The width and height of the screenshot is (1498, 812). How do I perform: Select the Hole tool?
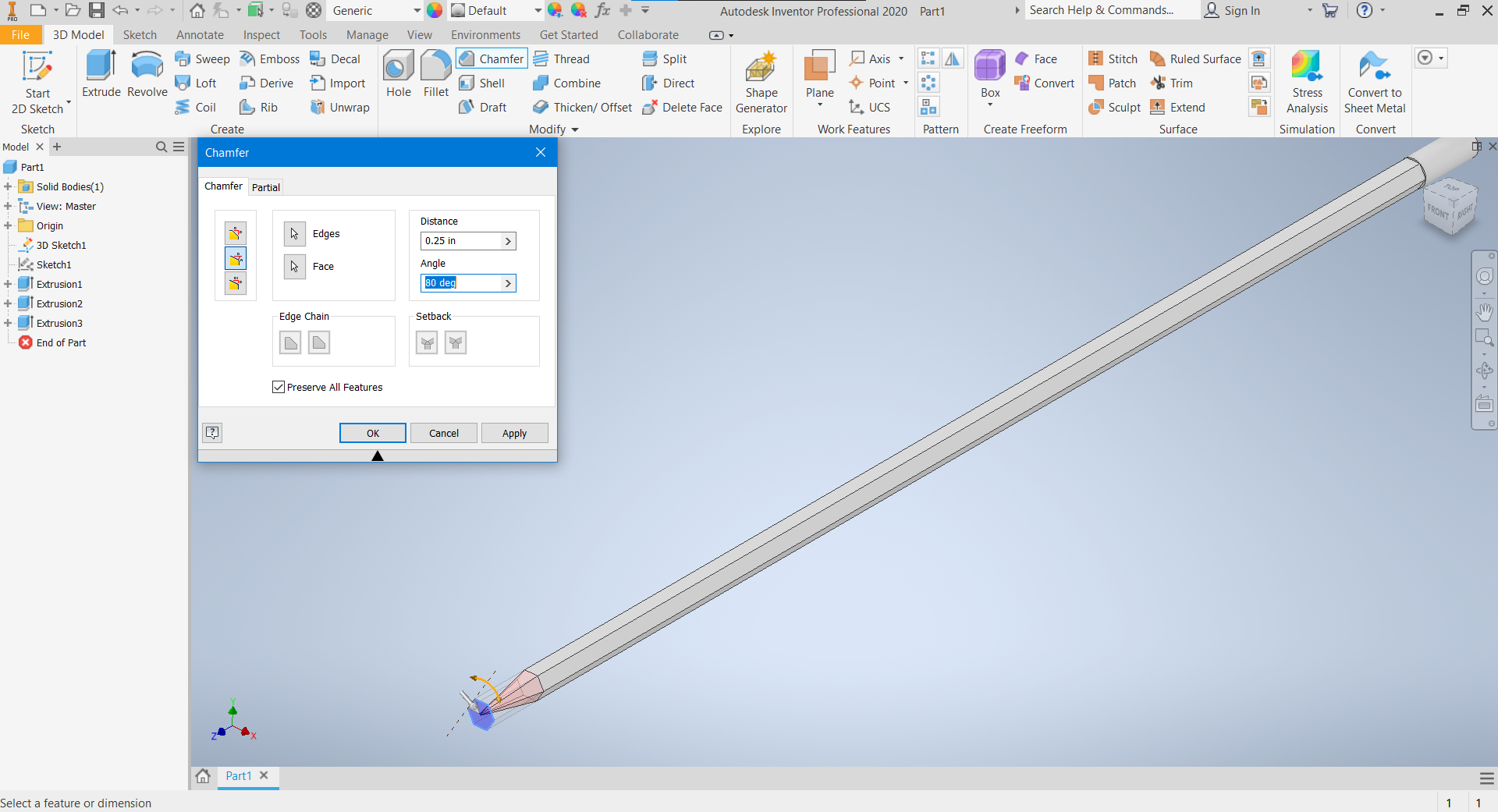pyautogui.click(x=399, y=74)
